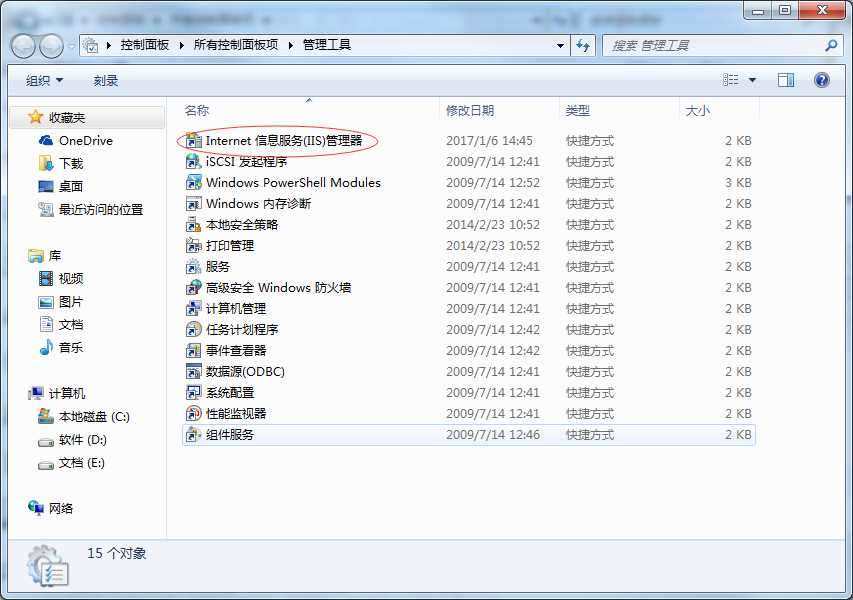
Task: Click the 3 KB size value
Action: click(738, 183)
